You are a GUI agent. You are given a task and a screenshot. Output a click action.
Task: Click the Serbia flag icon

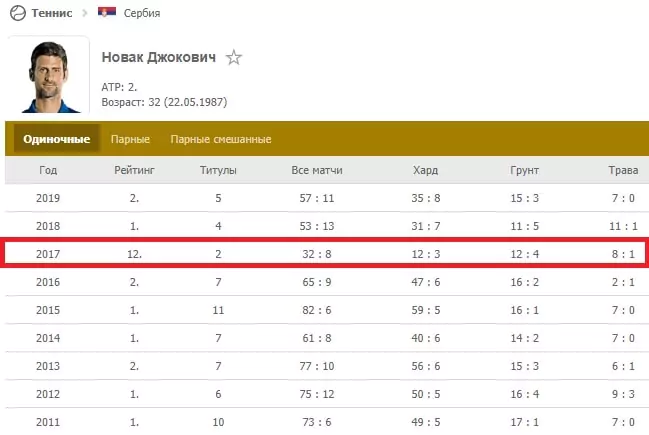tap(107, 12)
